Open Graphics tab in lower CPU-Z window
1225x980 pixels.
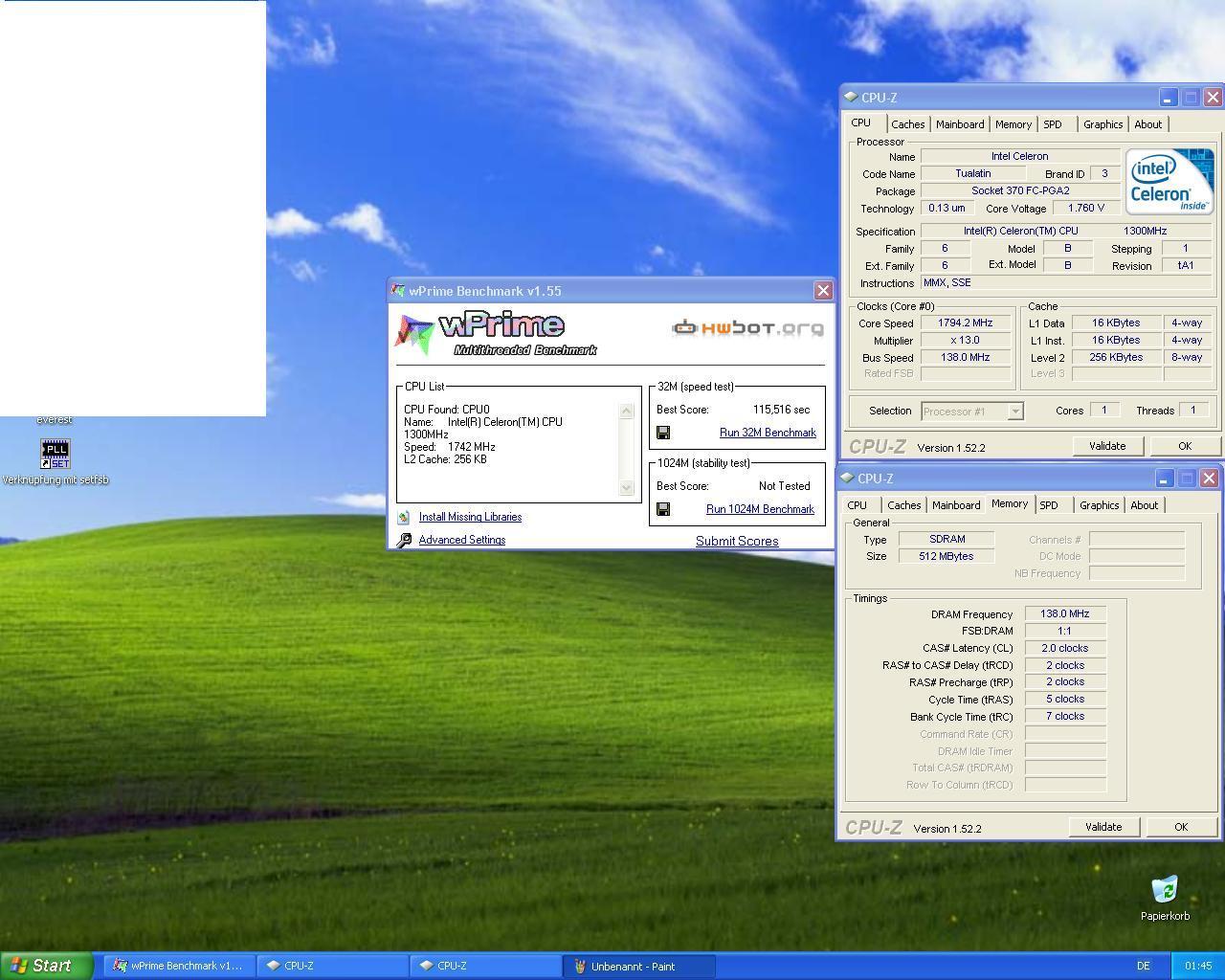[x=1100, y=505]
